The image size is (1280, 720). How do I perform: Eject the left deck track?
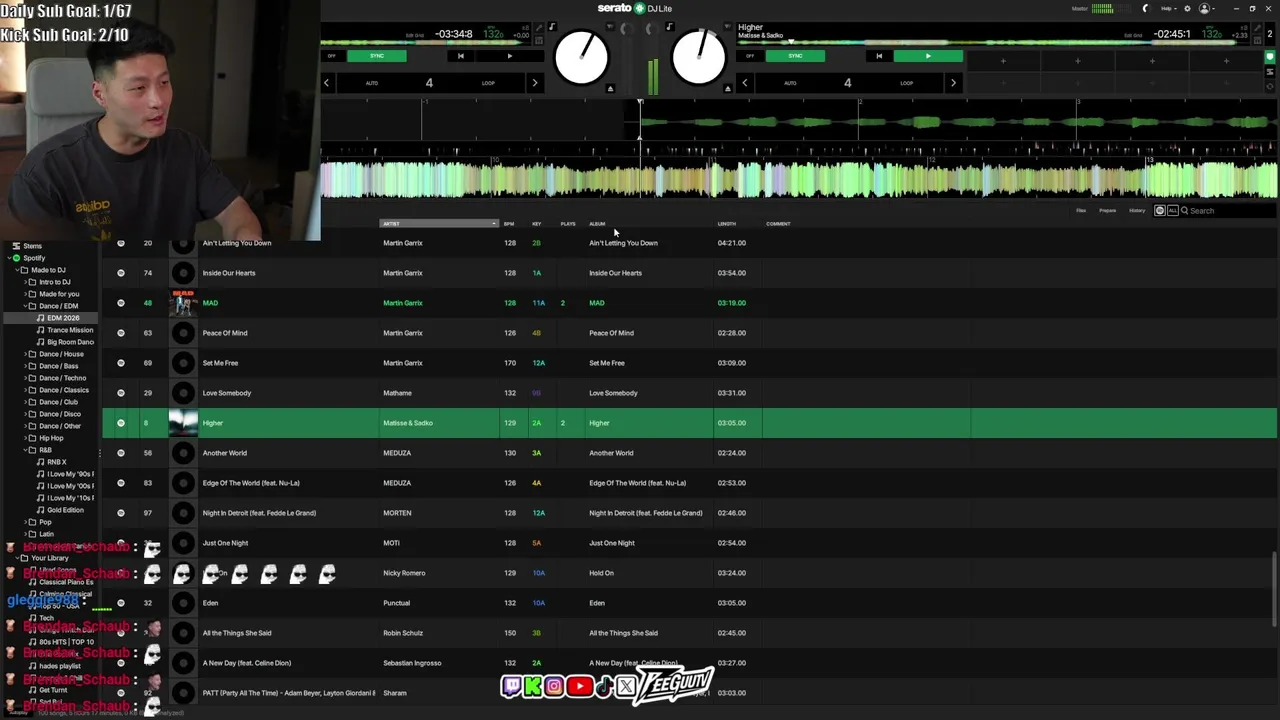tap(610, 88)
